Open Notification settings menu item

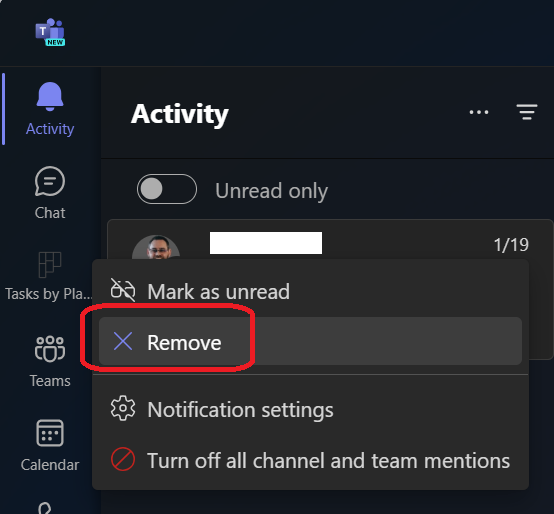coord(311,409)
